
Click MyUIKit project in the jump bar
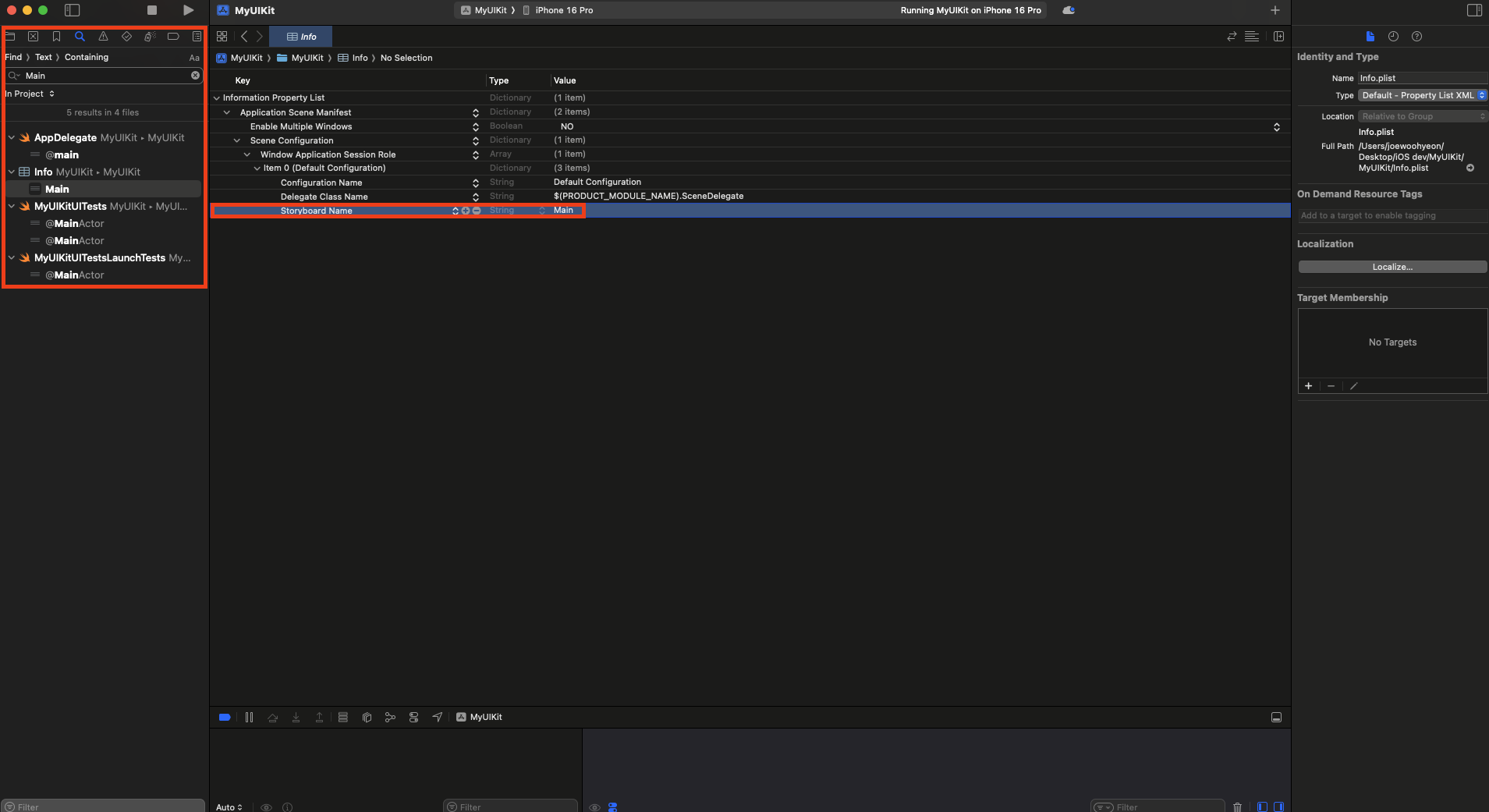[x=239, y=59]
